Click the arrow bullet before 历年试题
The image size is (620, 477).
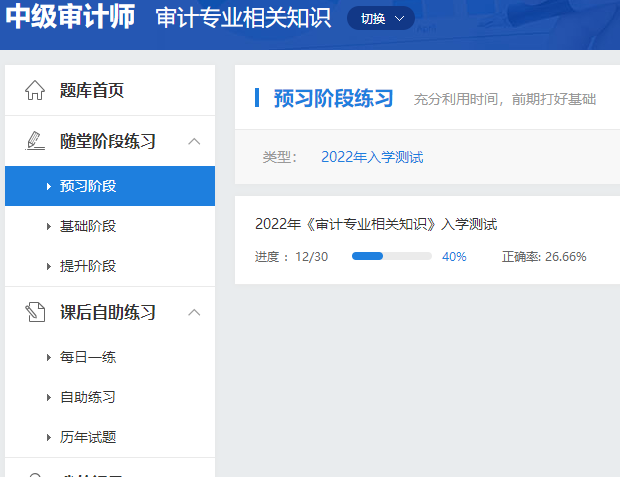point(49,437)
